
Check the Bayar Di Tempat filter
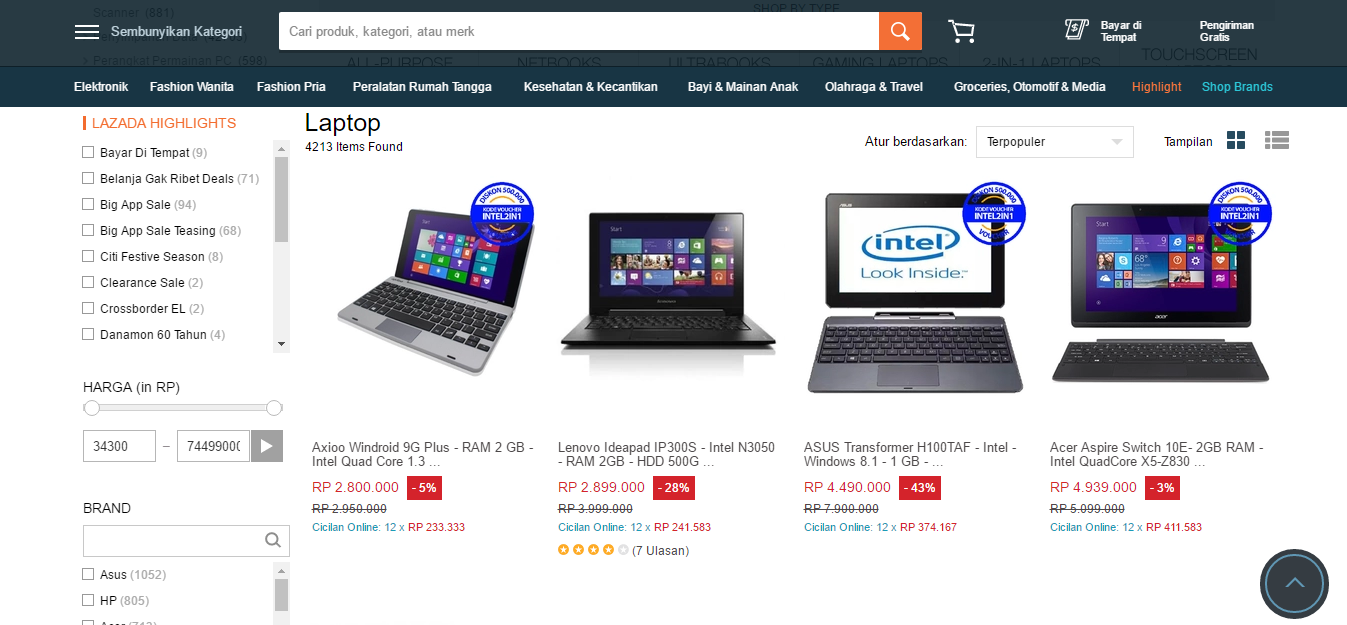(88, 152)
